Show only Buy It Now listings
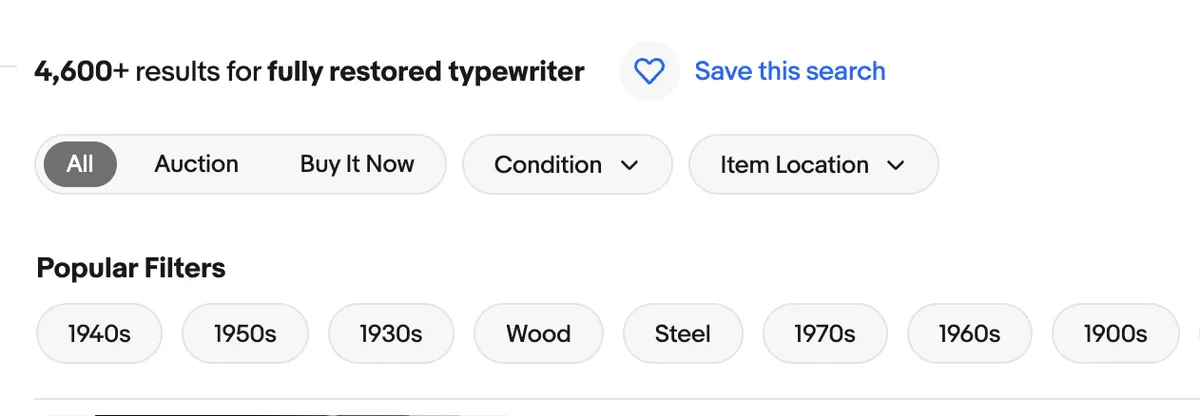This screenshot has width=1200, height=416. [x=357, y=164]
